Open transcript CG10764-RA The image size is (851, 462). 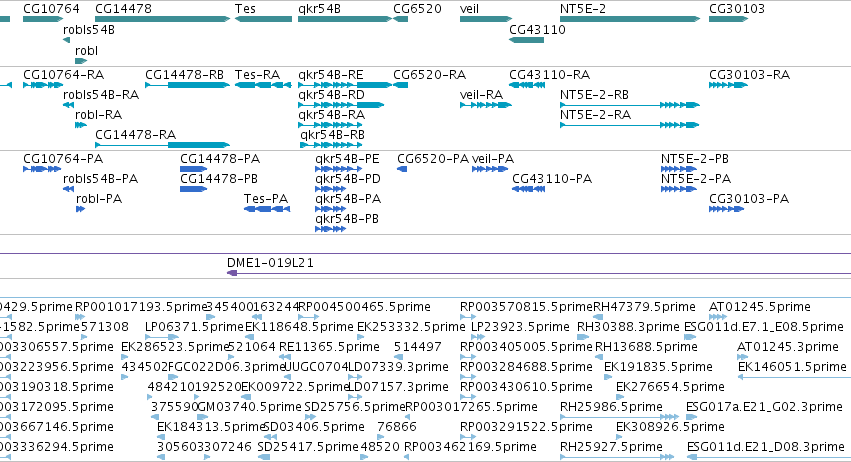(43, 85)
